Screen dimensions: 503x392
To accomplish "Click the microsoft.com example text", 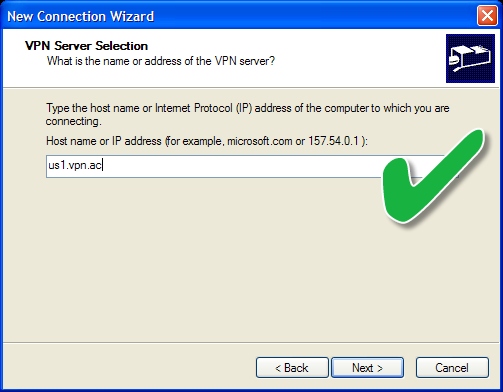I will pos(260,141).
